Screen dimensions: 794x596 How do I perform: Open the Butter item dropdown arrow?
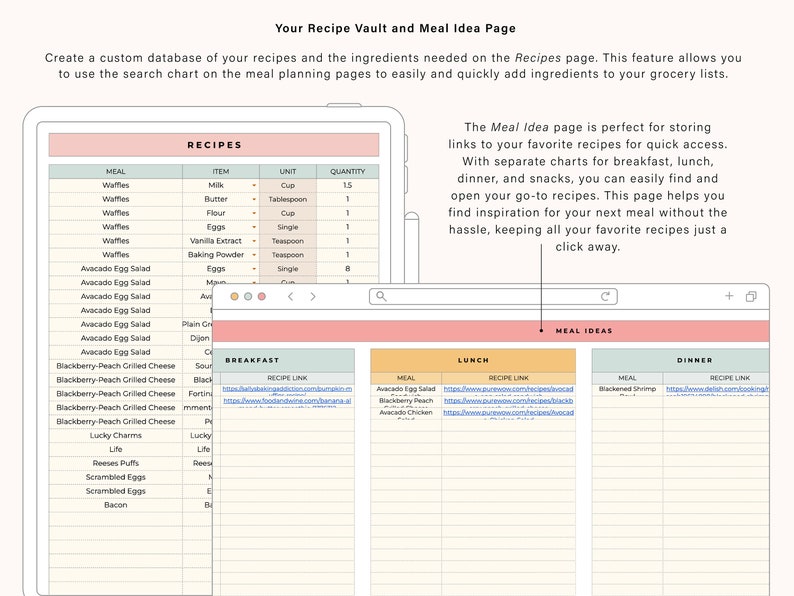[x=254, y=200]
